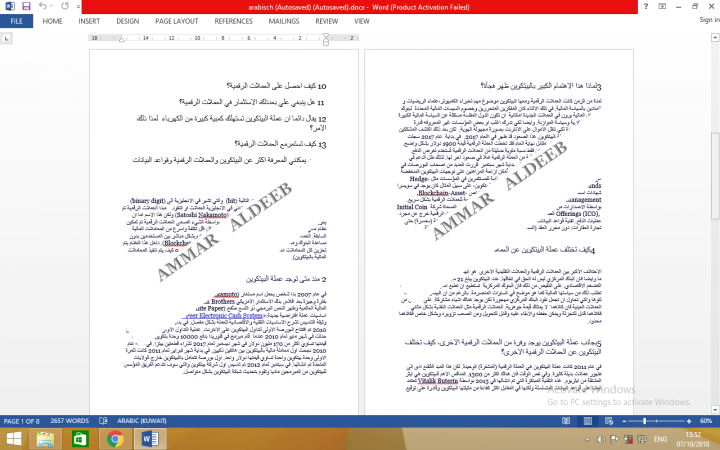
Task: Click the heading numbered 10
Action: tap(276, 86)
